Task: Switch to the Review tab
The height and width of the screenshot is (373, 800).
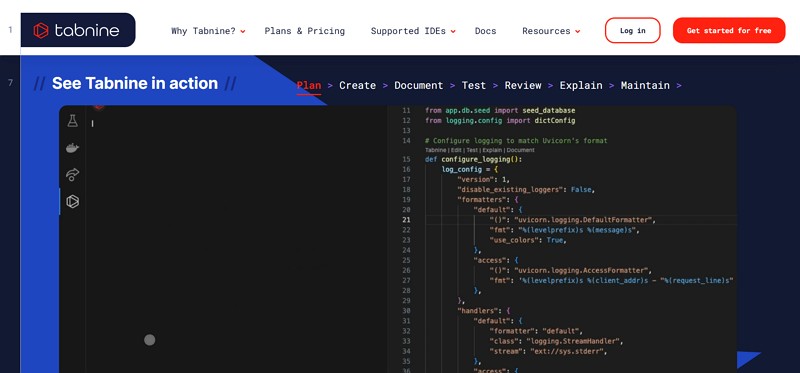Action: tap(523, 85)
